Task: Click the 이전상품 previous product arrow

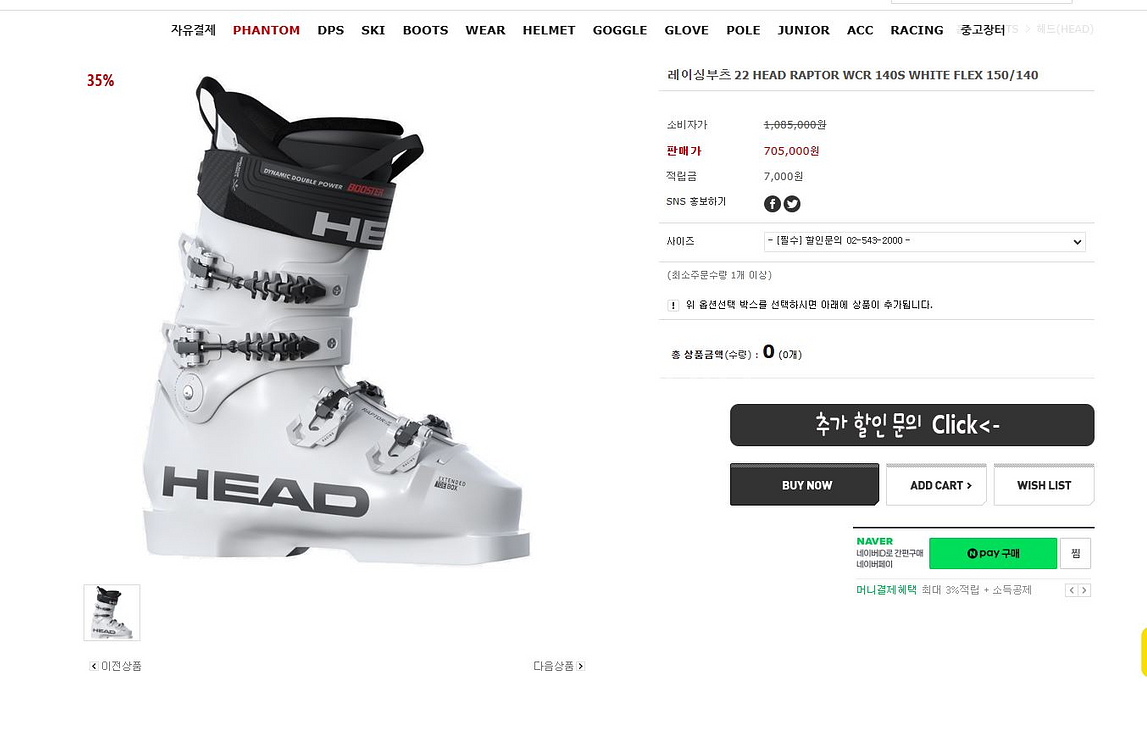Action: [94, 667]
